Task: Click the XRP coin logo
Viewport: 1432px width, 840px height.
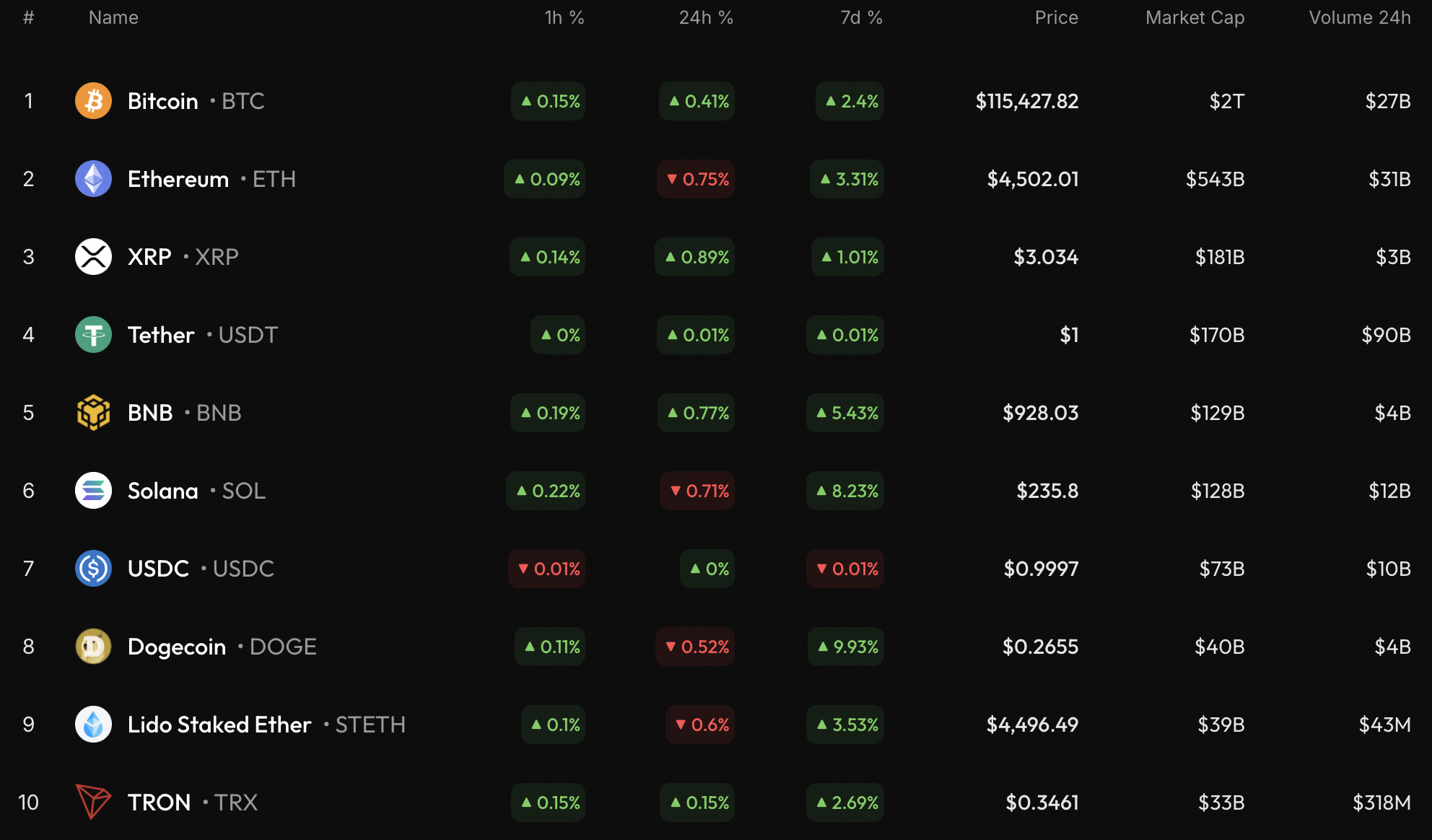Action: coord(93,257)
